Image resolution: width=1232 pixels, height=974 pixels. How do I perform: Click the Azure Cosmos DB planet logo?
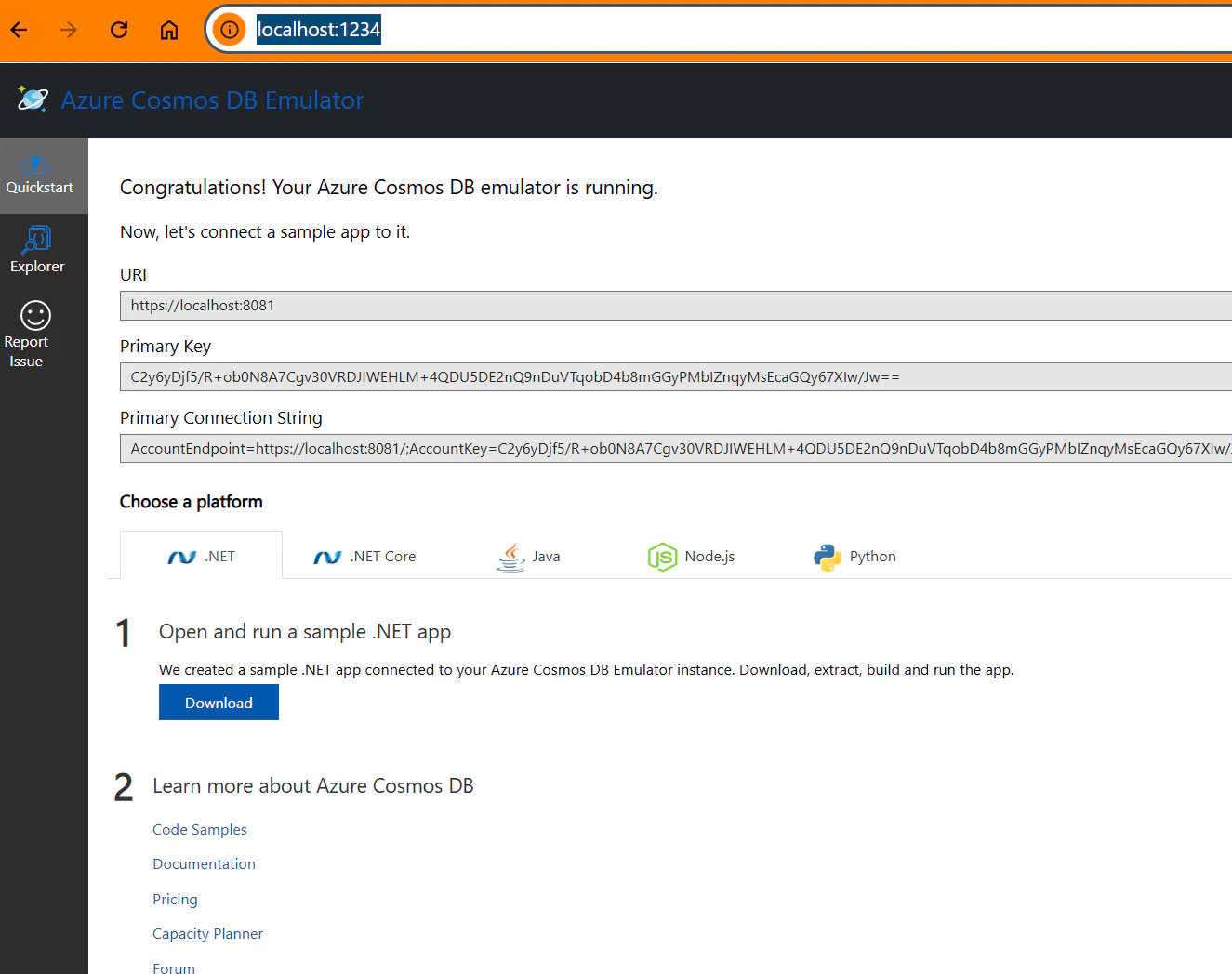[x=33, y=99]
